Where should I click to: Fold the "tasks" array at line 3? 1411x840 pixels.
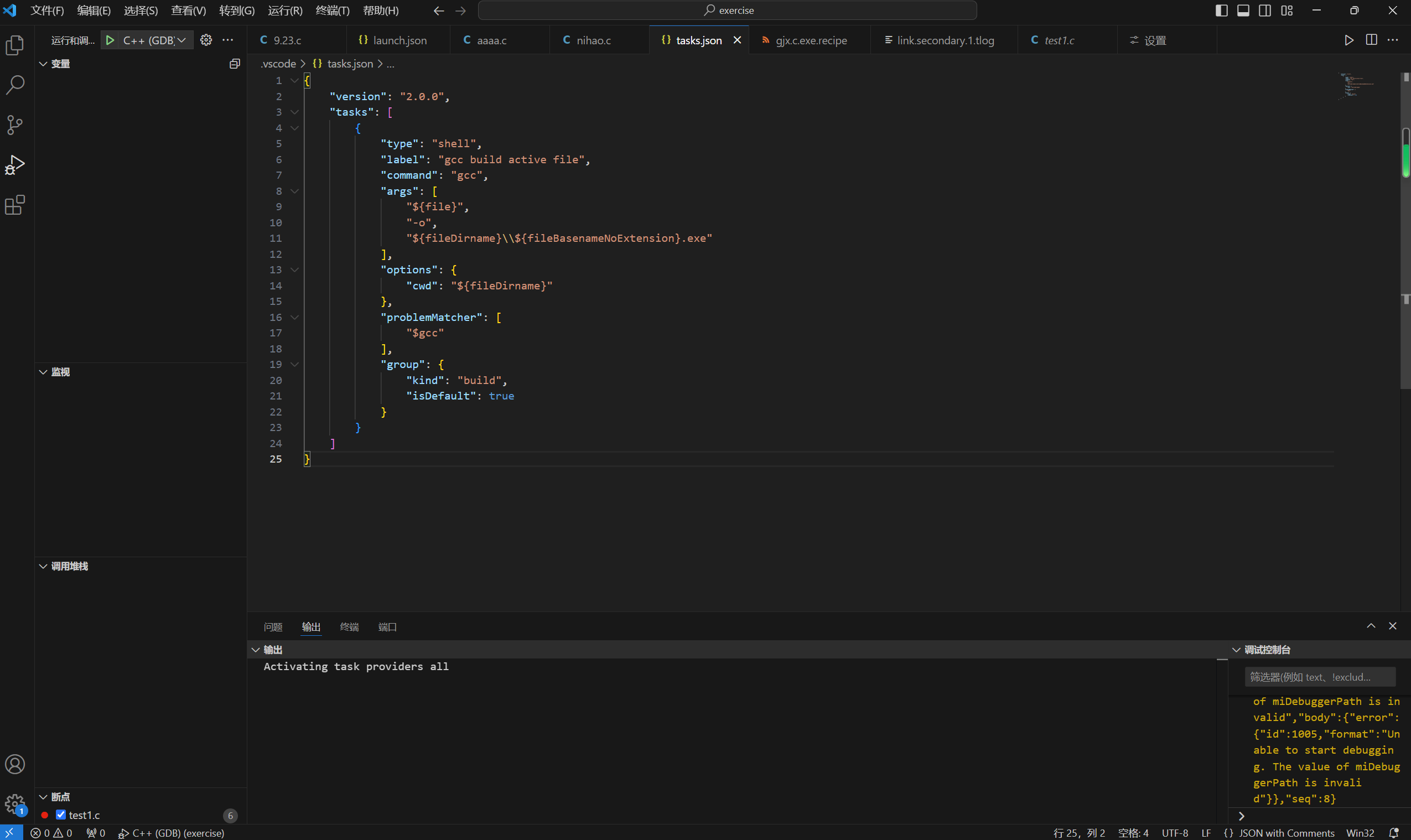pyautogui.click(x=294, y=112)
